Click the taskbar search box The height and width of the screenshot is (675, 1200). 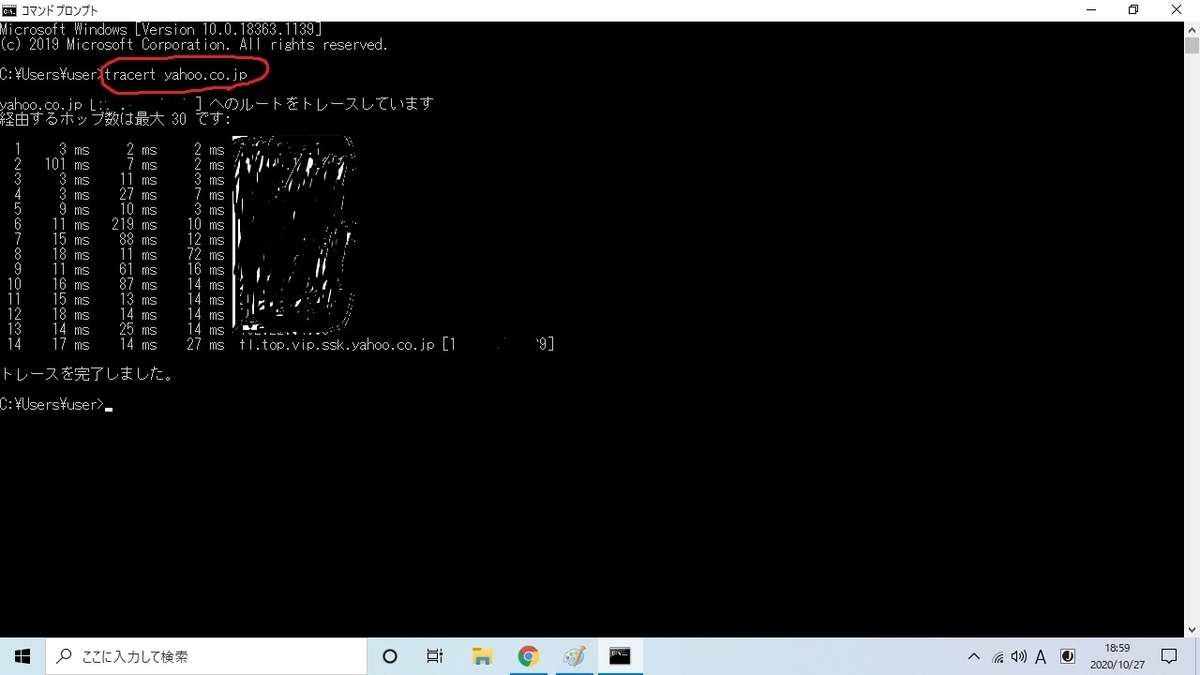206,657
